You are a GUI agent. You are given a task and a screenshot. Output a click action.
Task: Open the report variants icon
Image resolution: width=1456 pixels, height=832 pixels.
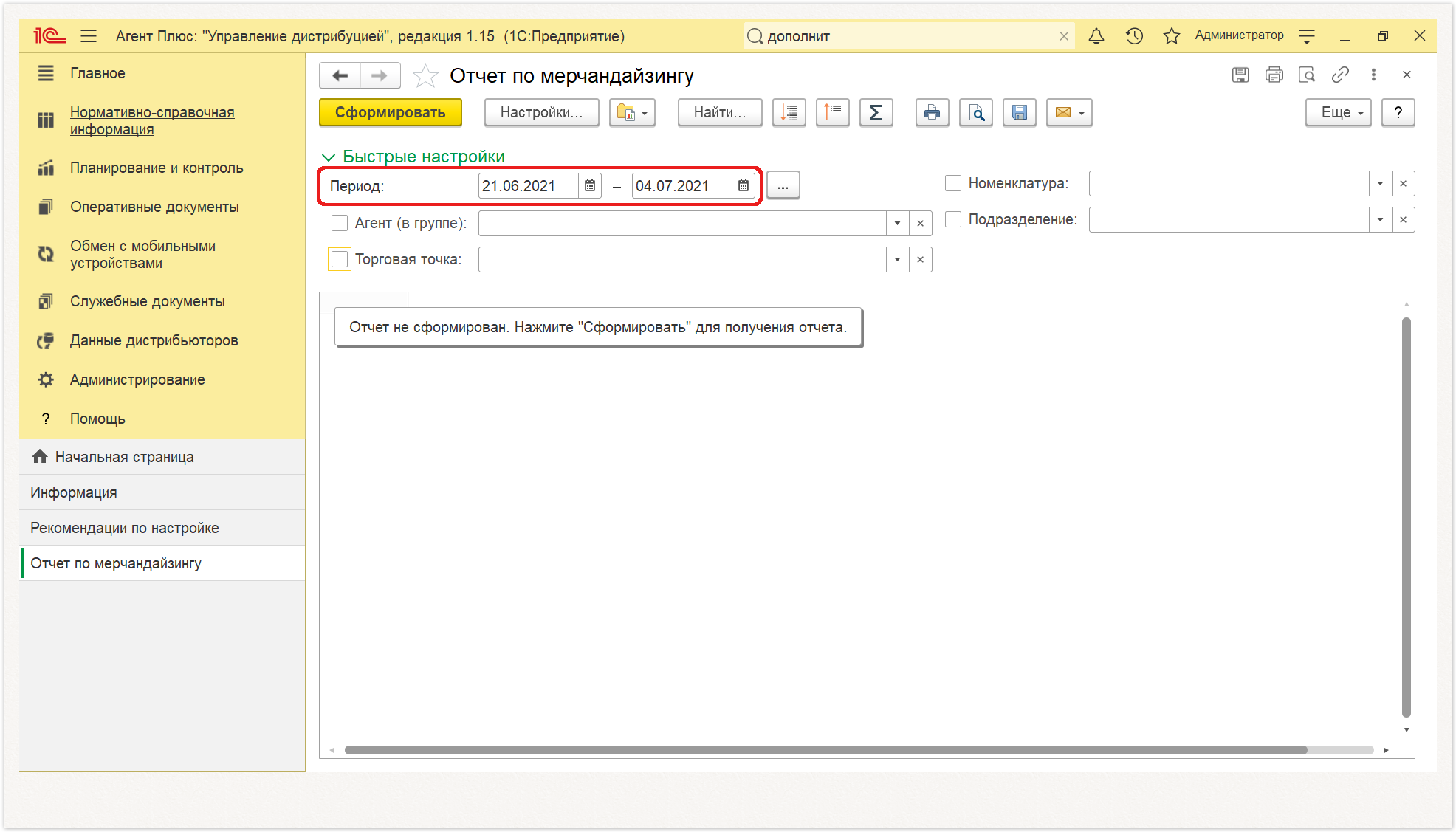(x=632, y=112)
